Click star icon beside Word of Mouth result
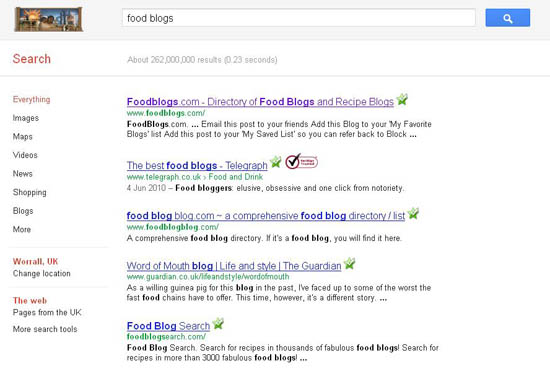The height and width of the screenshot is (371, 550). pyautogui.click(x=349, y=263)
